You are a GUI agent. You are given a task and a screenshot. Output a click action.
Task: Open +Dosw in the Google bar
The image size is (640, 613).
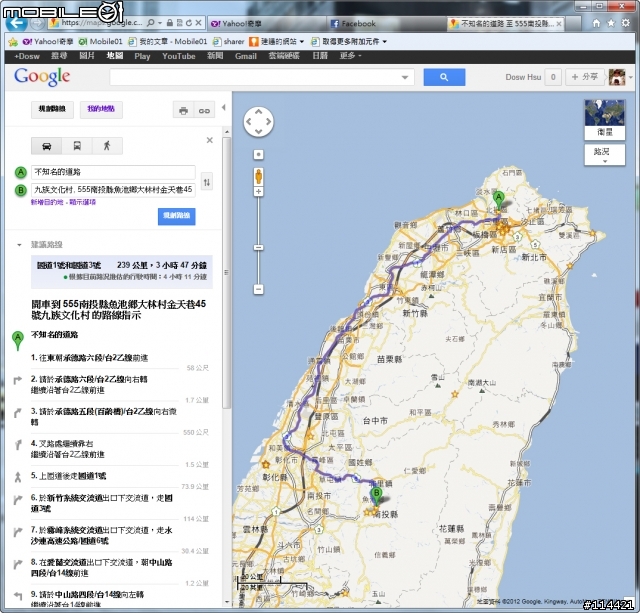coord(27,56)
